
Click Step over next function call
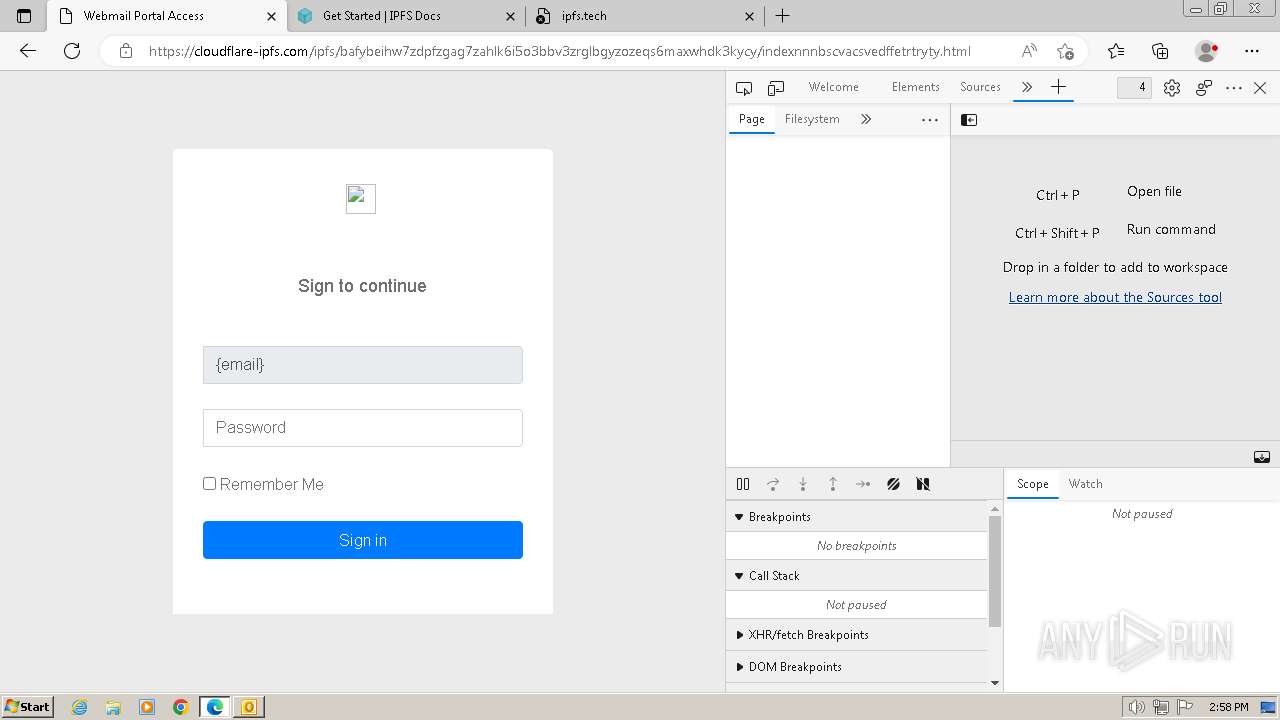tap(773, 484)
